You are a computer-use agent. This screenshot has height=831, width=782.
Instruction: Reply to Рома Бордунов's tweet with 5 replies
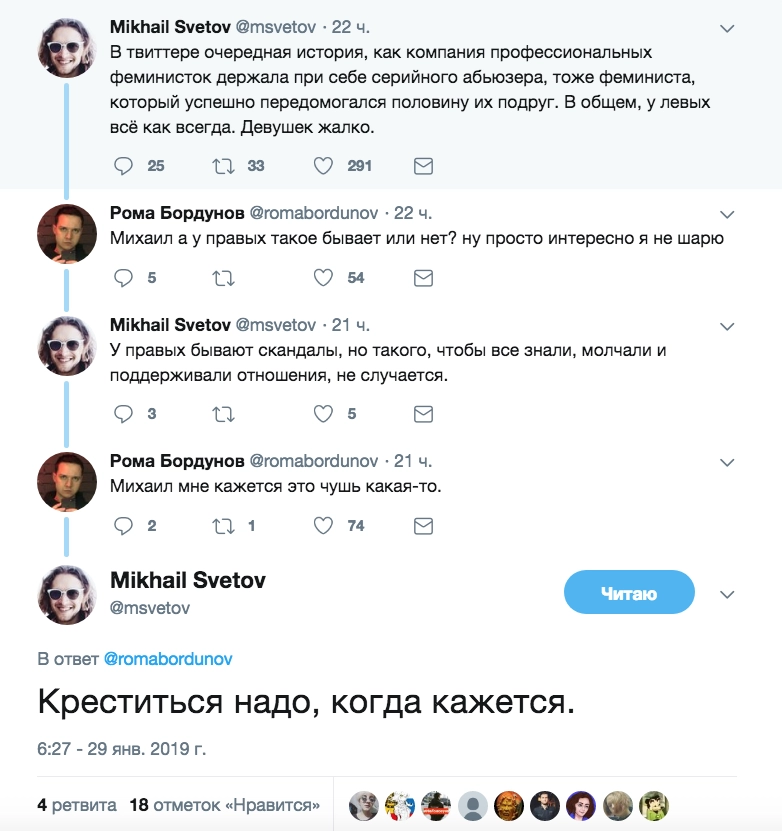click(x=124, y=278)
